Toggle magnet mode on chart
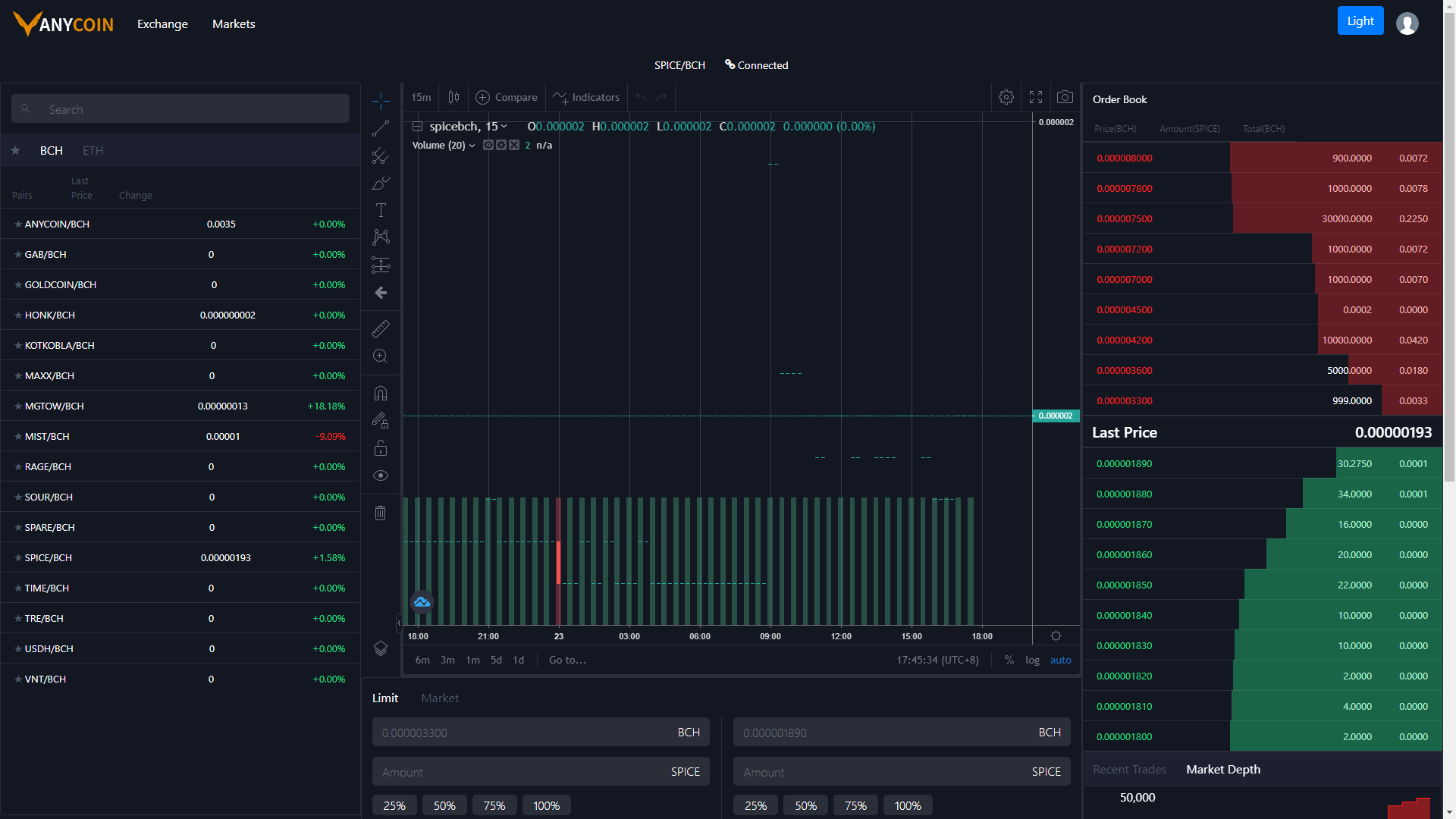The height and width of the screenshot is (819, 1456). pos(381,393)
